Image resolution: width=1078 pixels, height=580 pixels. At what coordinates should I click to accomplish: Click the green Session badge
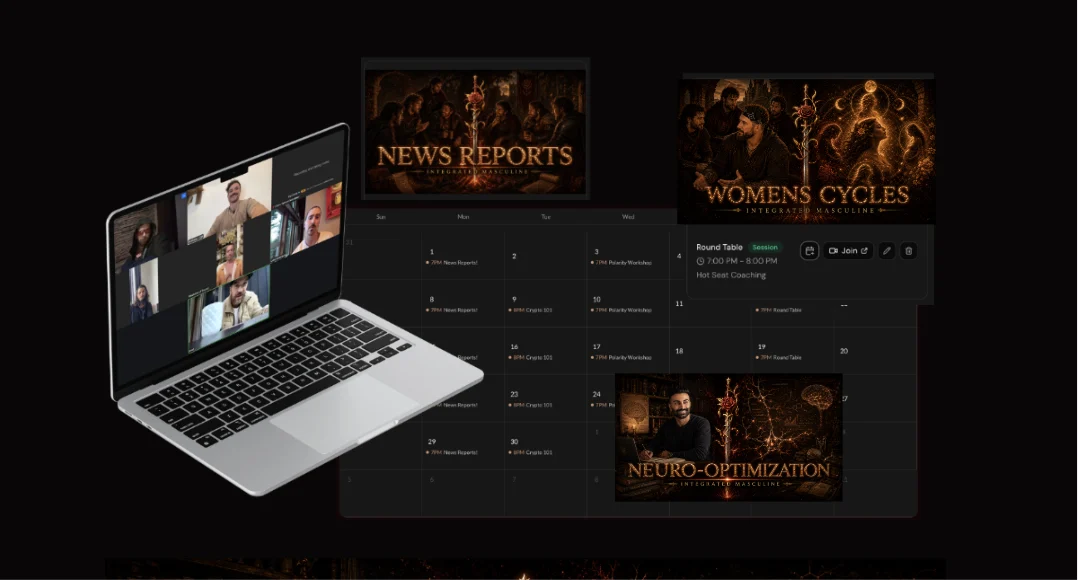[x=764, y=247]
